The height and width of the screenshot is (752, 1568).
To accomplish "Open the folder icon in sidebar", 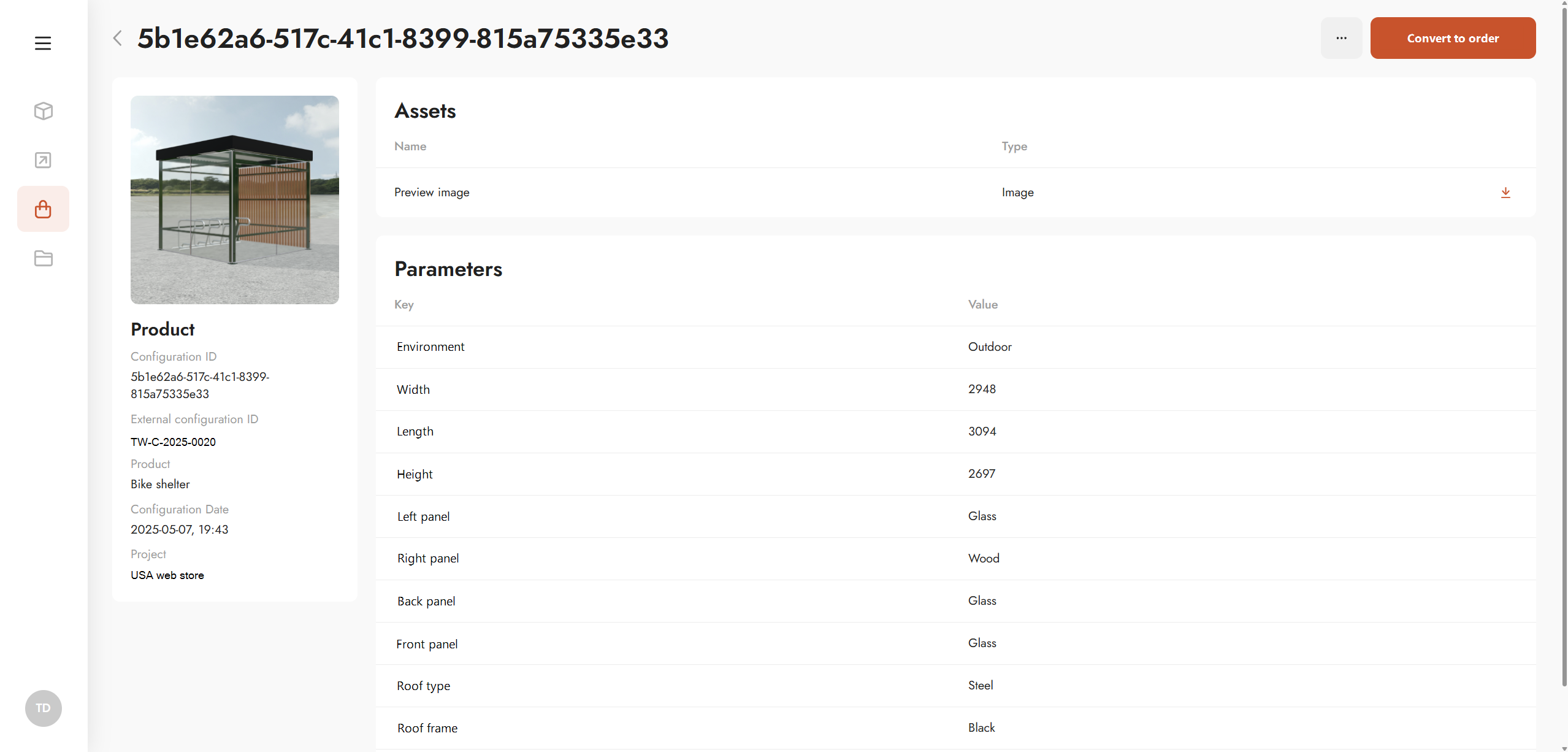I will (43, 258).
